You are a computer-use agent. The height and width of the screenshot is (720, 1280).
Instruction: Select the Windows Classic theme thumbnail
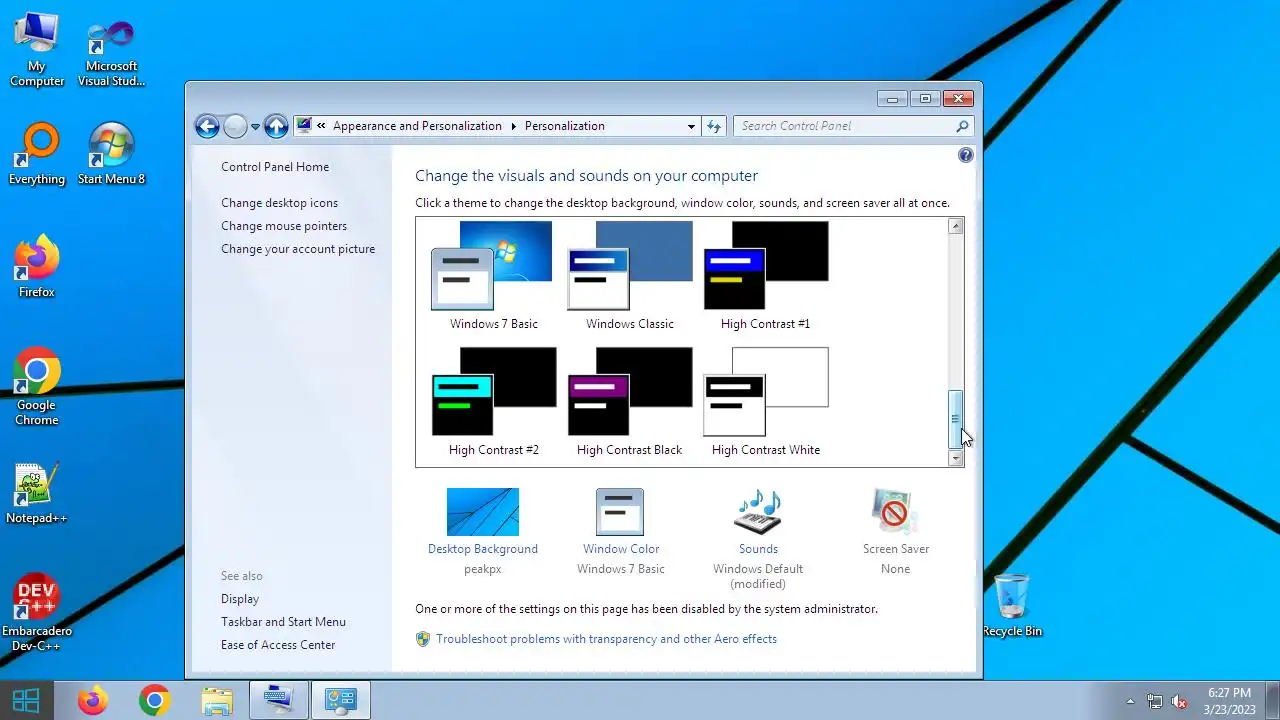tap(630, 266)
